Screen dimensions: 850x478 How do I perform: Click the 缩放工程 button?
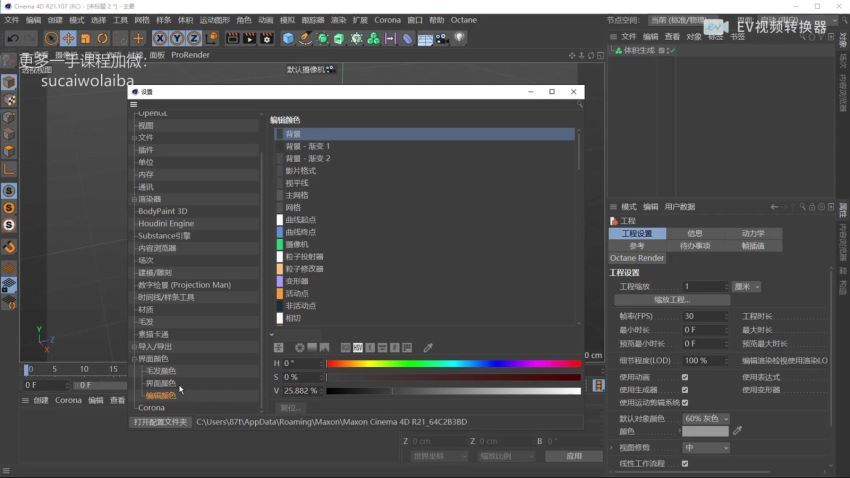pyautogui.click(x=672, y=300)
